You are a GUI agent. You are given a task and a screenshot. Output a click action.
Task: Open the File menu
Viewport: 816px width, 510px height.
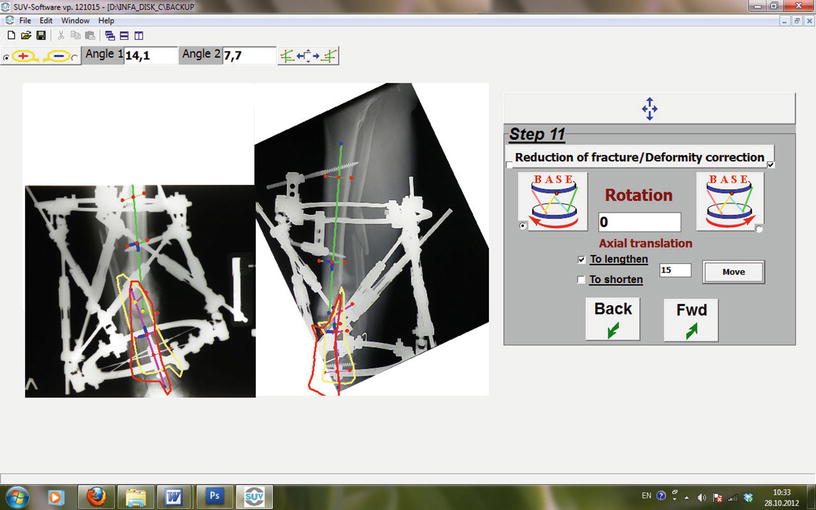25,20
